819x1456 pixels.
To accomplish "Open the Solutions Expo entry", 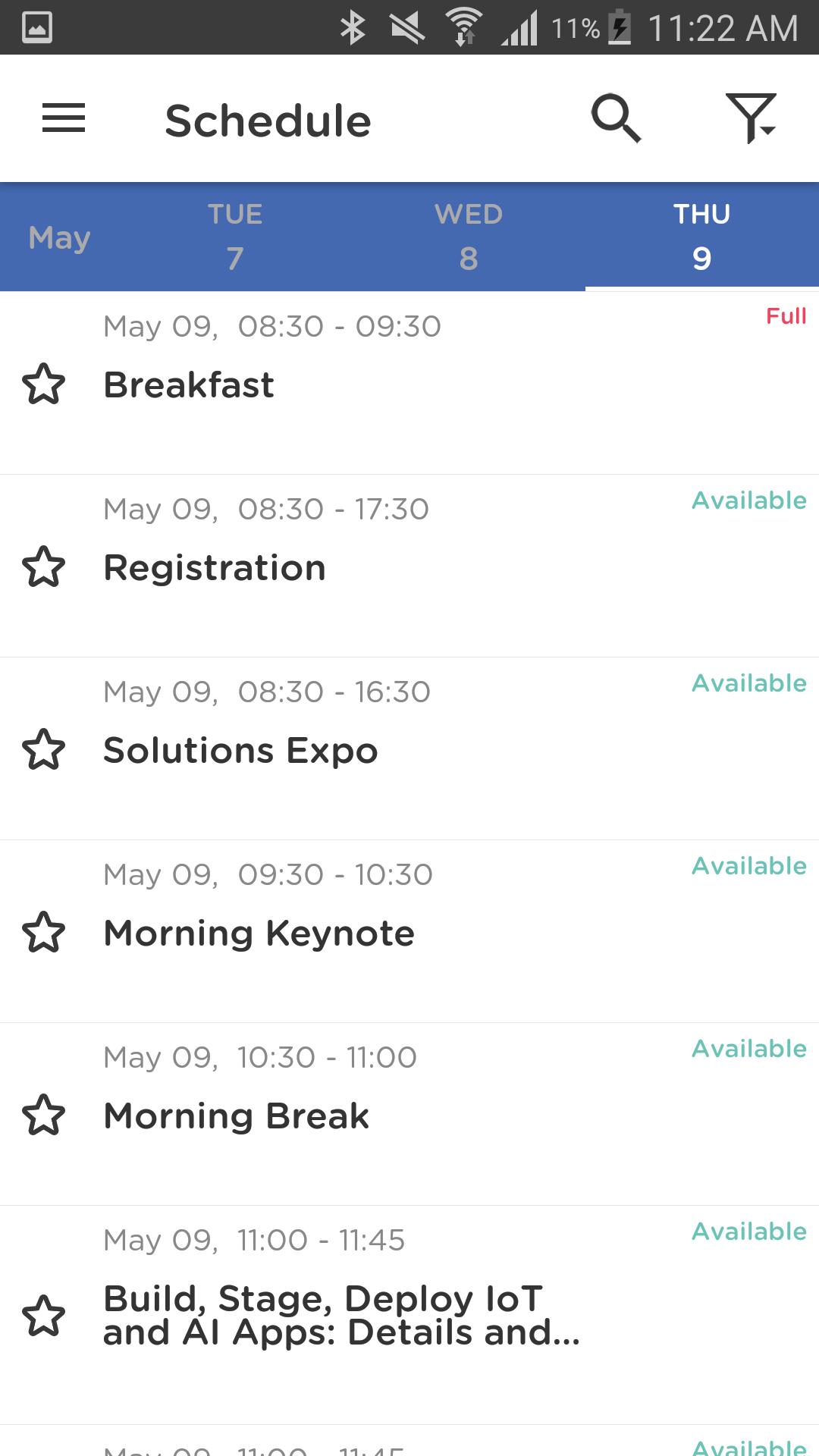I will [240, 750].
